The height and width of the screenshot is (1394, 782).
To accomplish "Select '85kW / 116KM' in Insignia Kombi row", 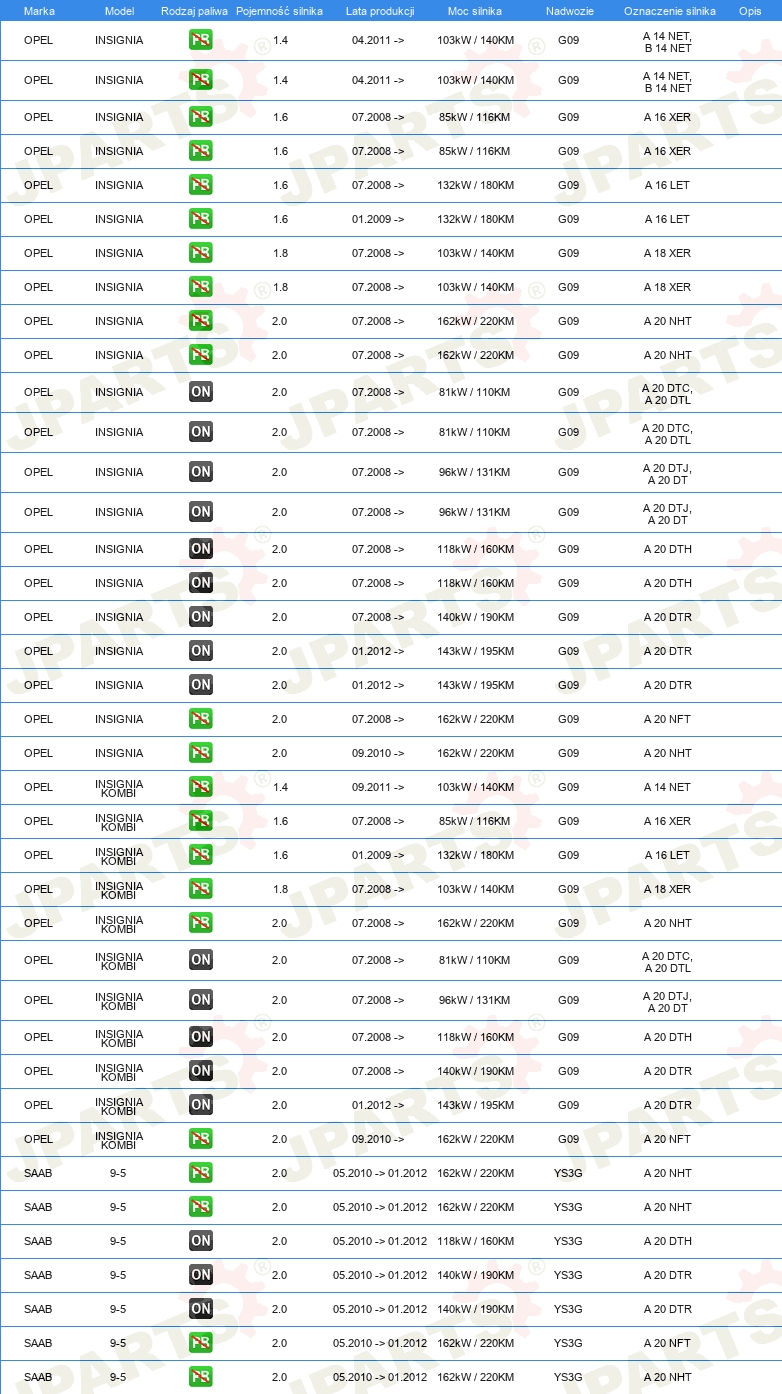I will tap(476, 821).
